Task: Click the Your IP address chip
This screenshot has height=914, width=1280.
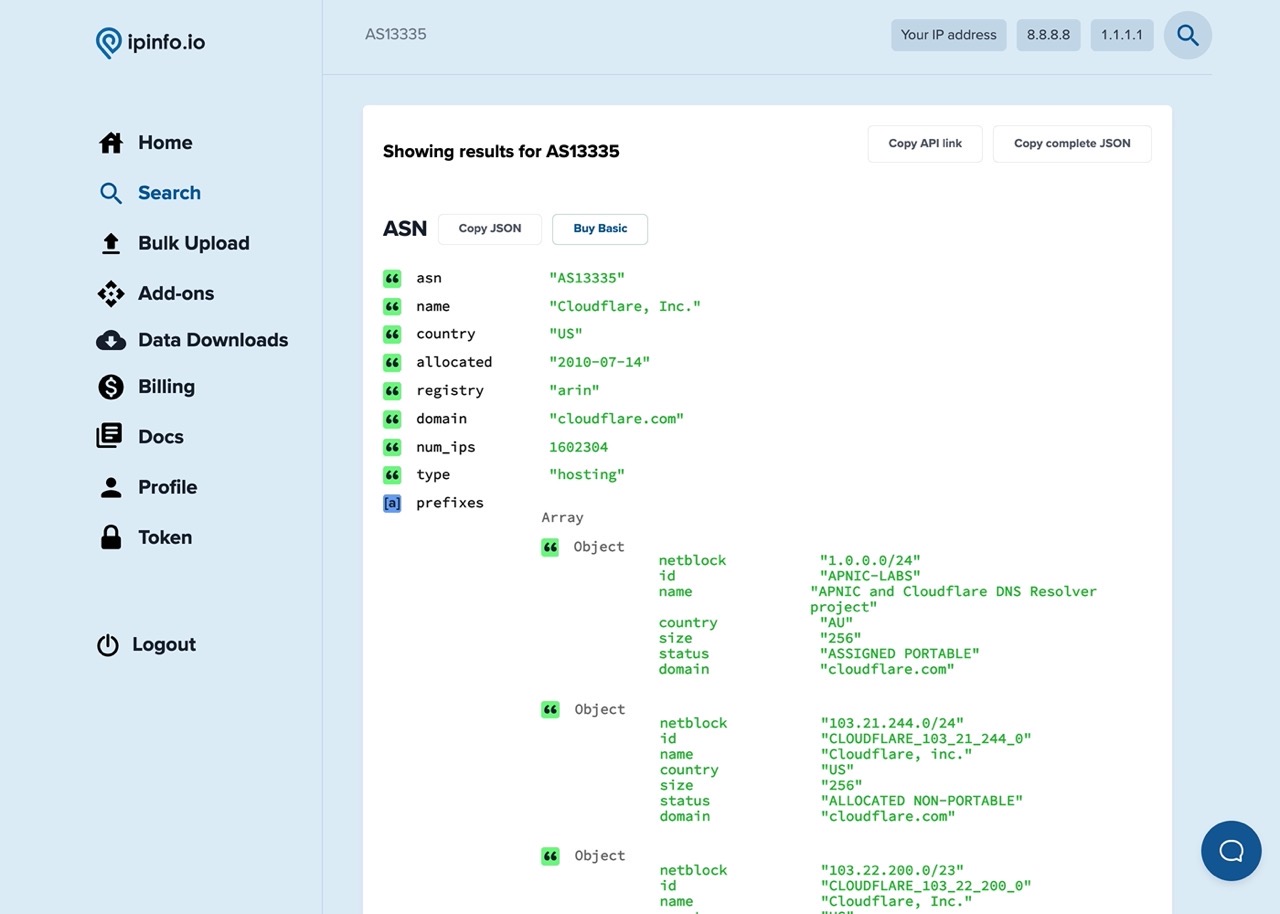Action: coord(949,35)
